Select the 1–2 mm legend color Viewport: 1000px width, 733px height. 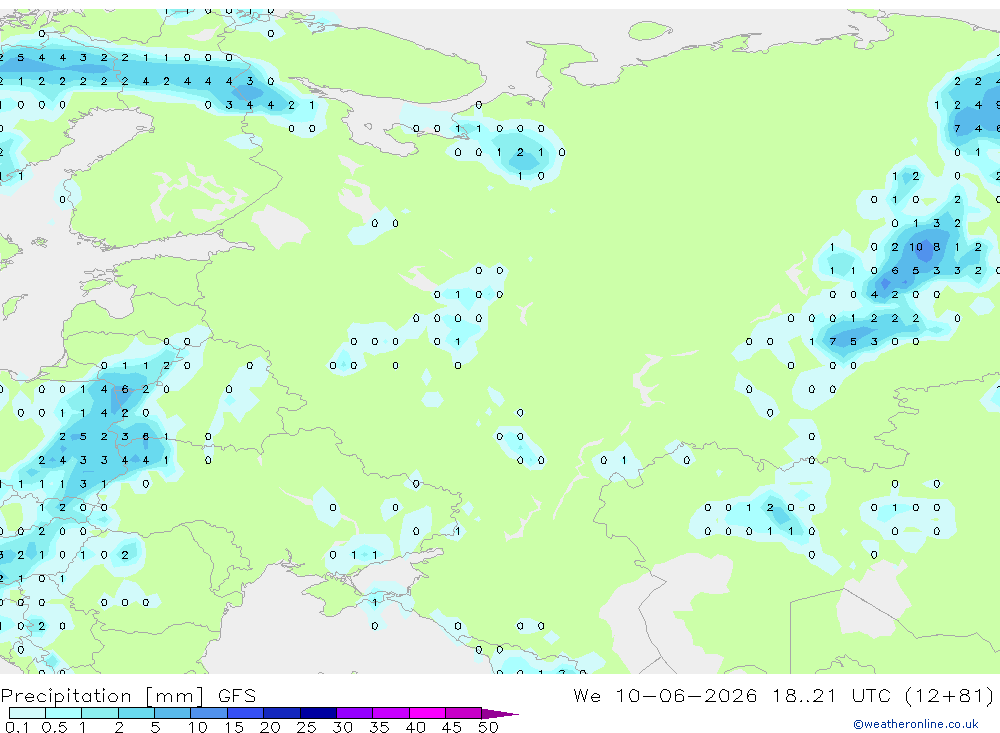pyautogui.click(x=99, y=713)
